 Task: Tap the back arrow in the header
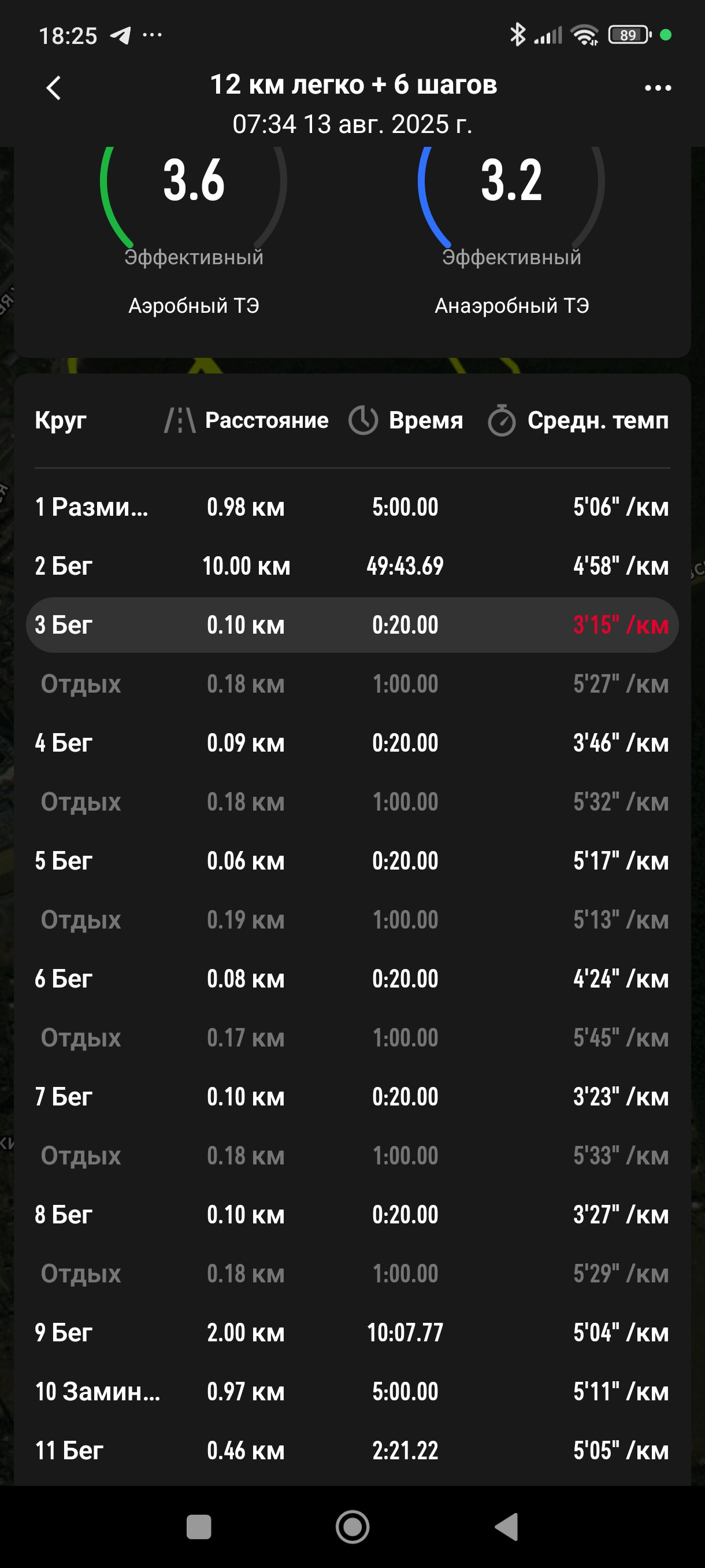[x=54, y=88]
